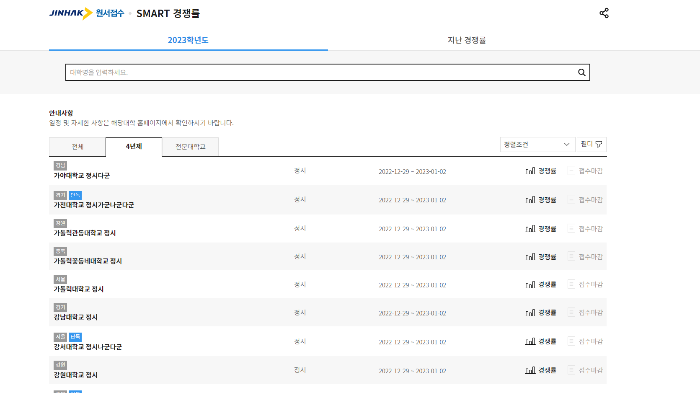
Task: Open 경쟁률 for 강원대학교 정시
Action: [x=541, y=370]
